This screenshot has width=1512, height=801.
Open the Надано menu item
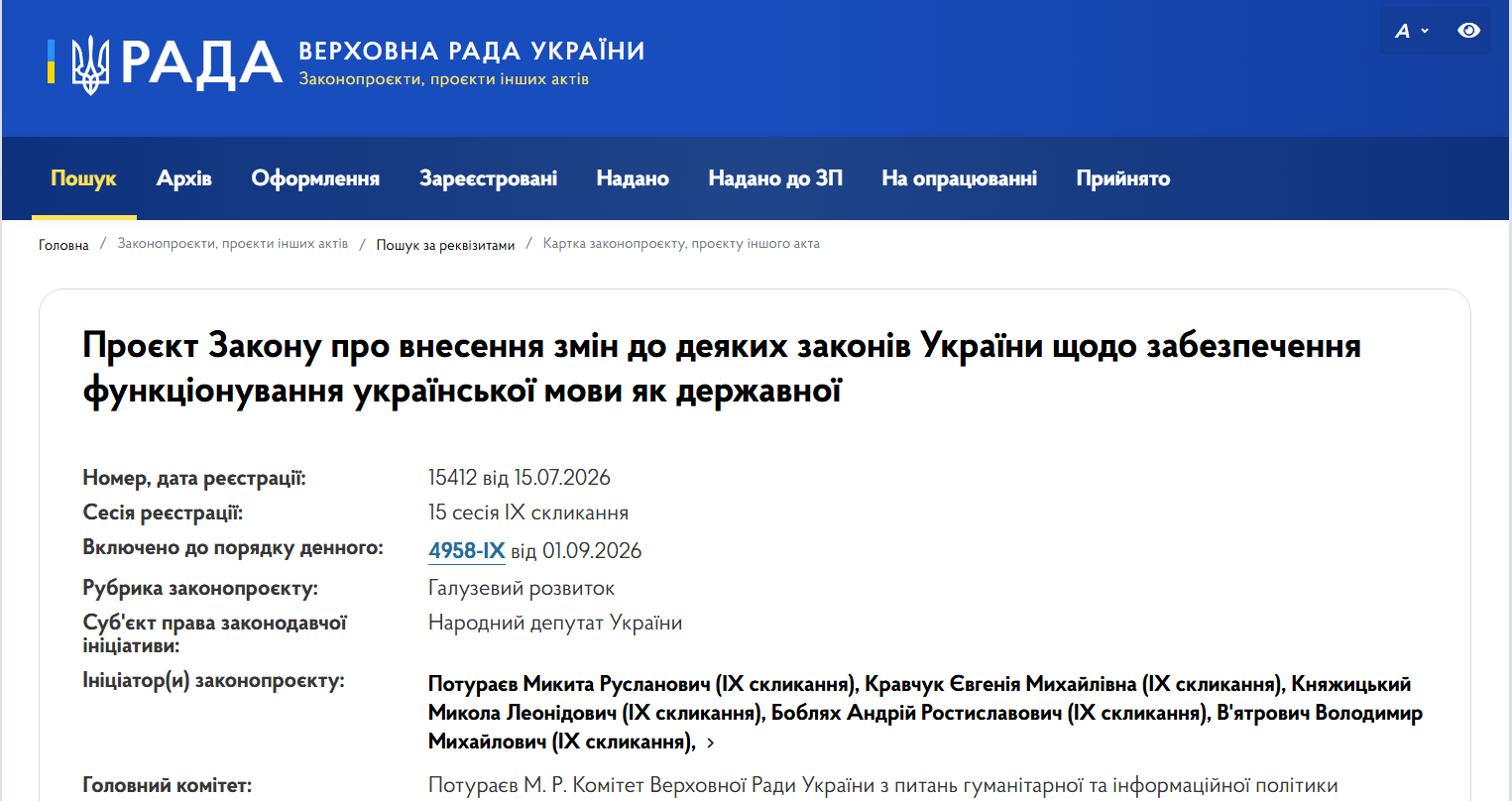pos(633,178)
